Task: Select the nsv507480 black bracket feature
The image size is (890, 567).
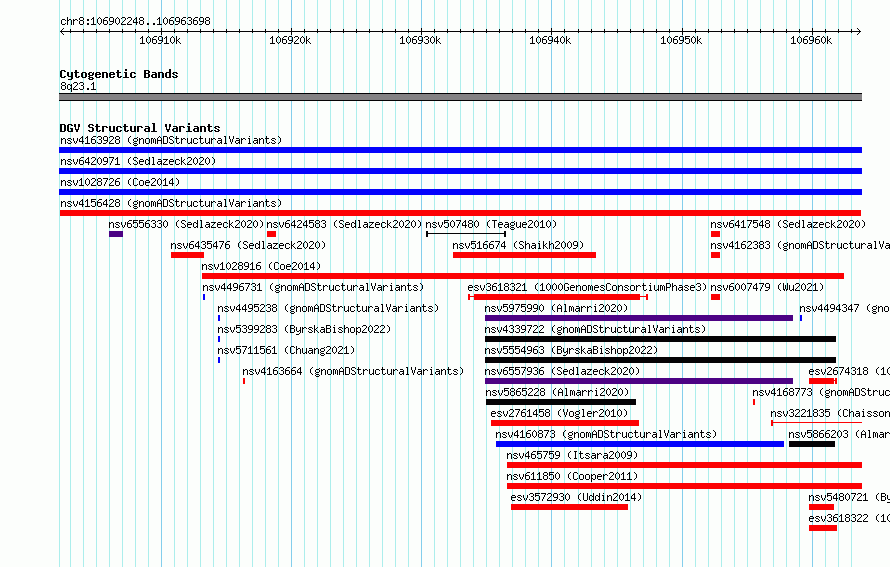Action: [466, 234]
